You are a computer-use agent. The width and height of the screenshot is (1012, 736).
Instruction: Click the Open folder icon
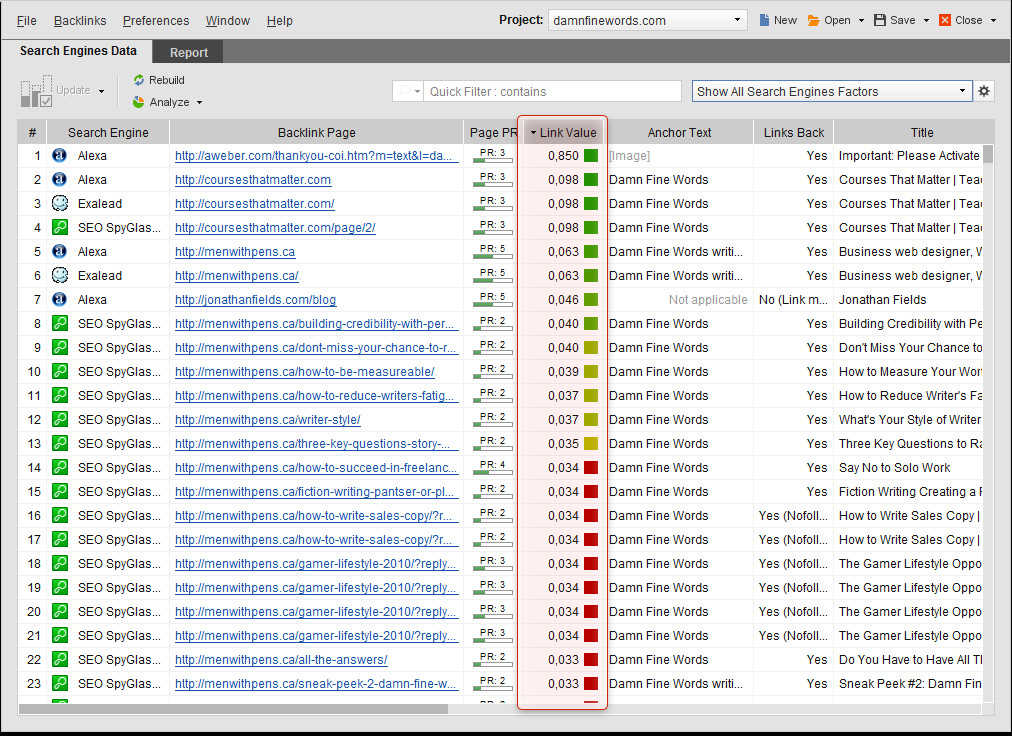[814, 20]
